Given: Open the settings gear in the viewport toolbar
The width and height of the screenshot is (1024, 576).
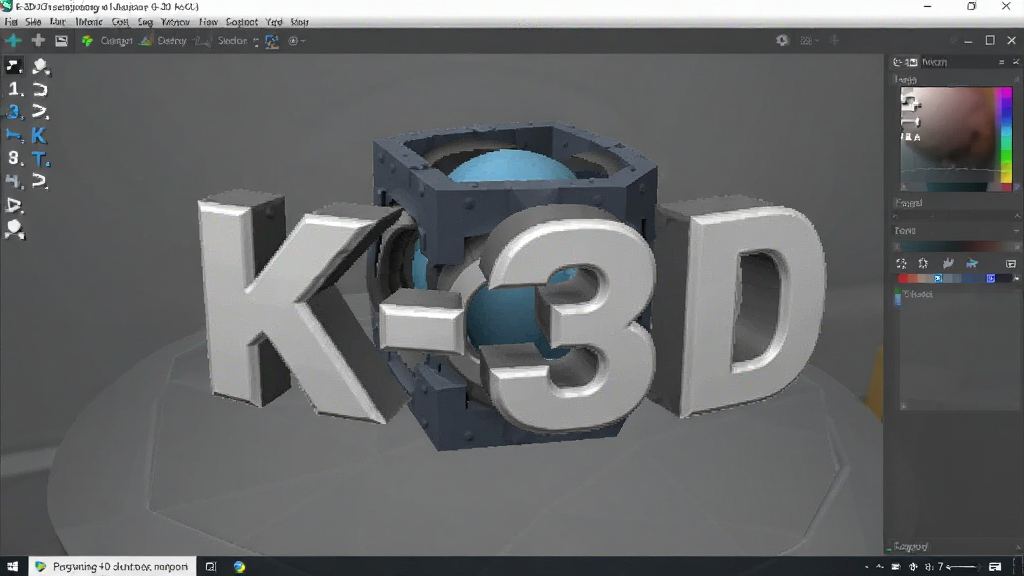Looking at the screenshot, I should (x=782, y=40).
